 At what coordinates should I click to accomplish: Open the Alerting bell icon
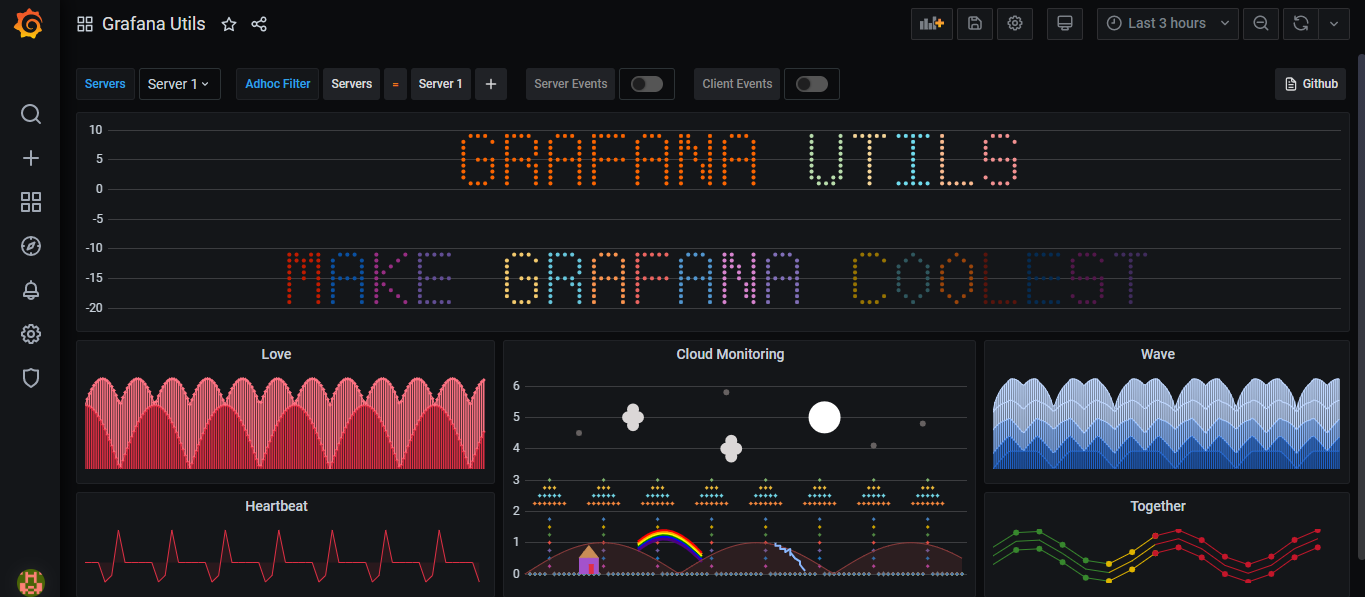click(x=31, y=290)
